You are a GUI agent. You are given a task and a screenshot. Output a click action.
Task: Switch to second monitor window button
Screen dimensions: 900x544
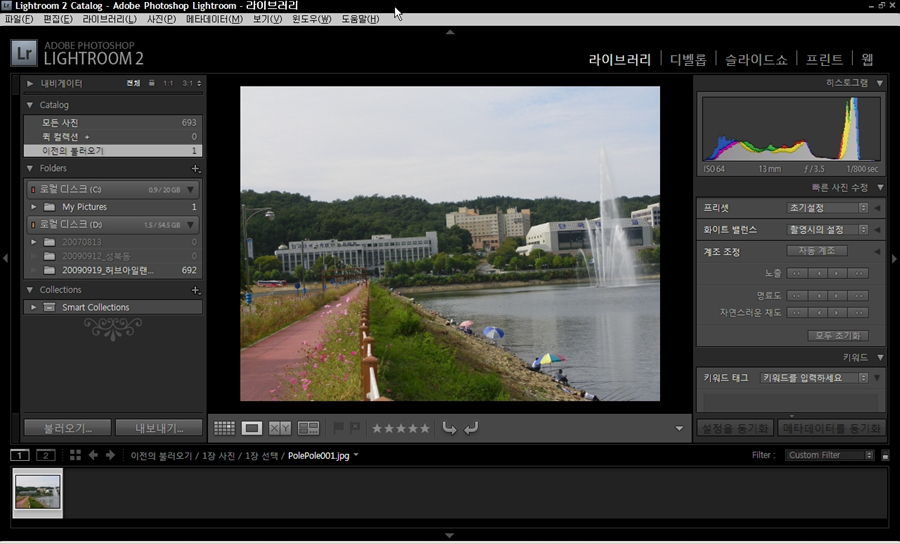point(45,455)
